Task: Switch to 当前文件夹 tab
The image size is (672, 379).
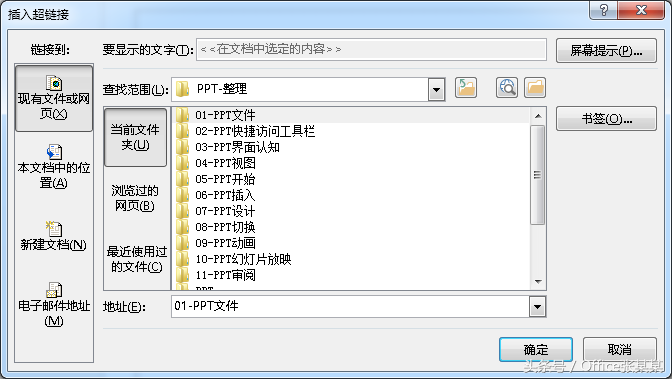Action: point(135,137)
